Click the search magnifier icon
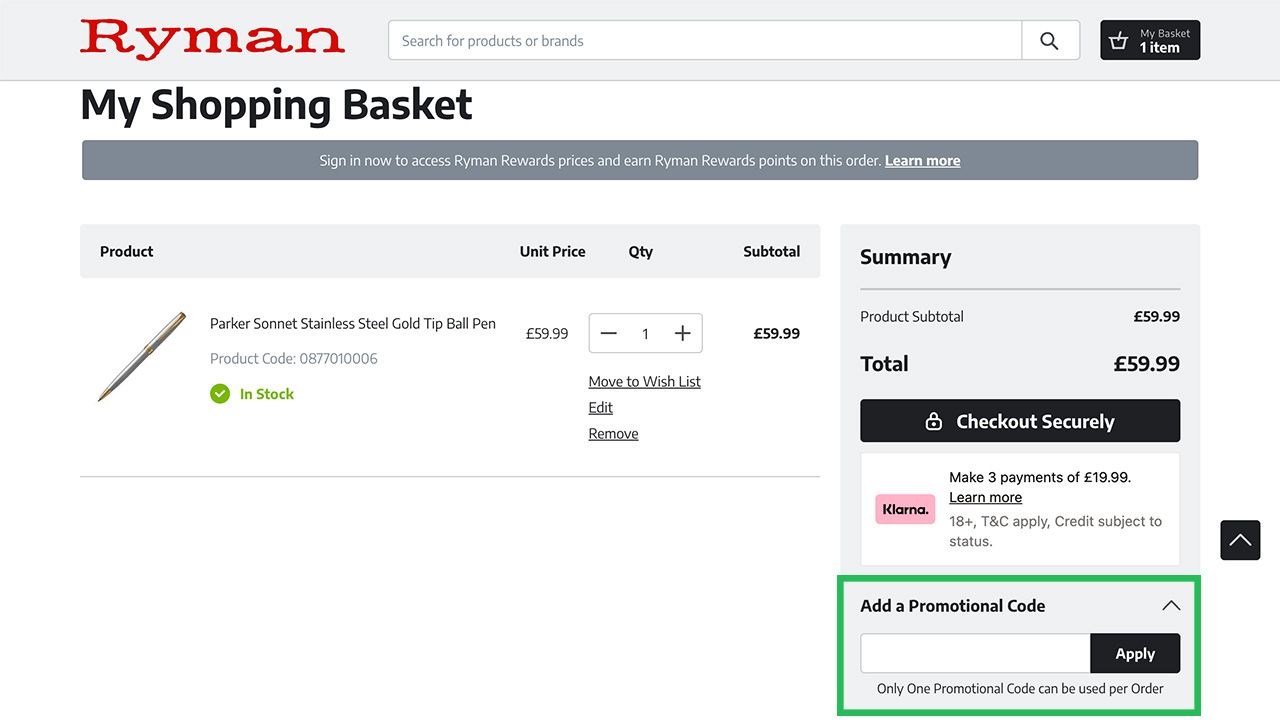Viewport: 1280px width, 720px height. click(x=1049, y=41)
